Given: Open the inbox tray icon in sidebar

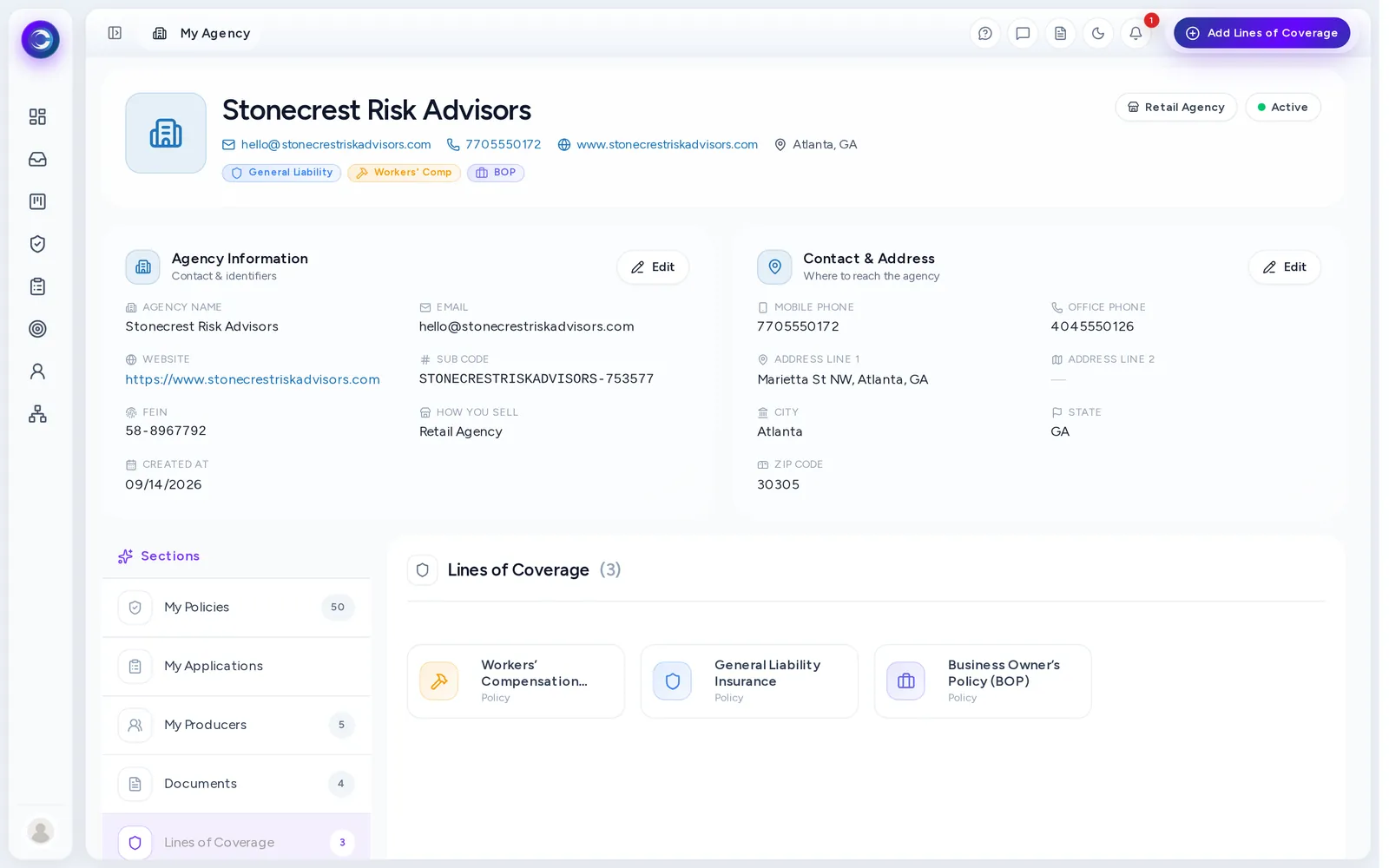Looking at the screenshot, I should click(x=37, y=159).
